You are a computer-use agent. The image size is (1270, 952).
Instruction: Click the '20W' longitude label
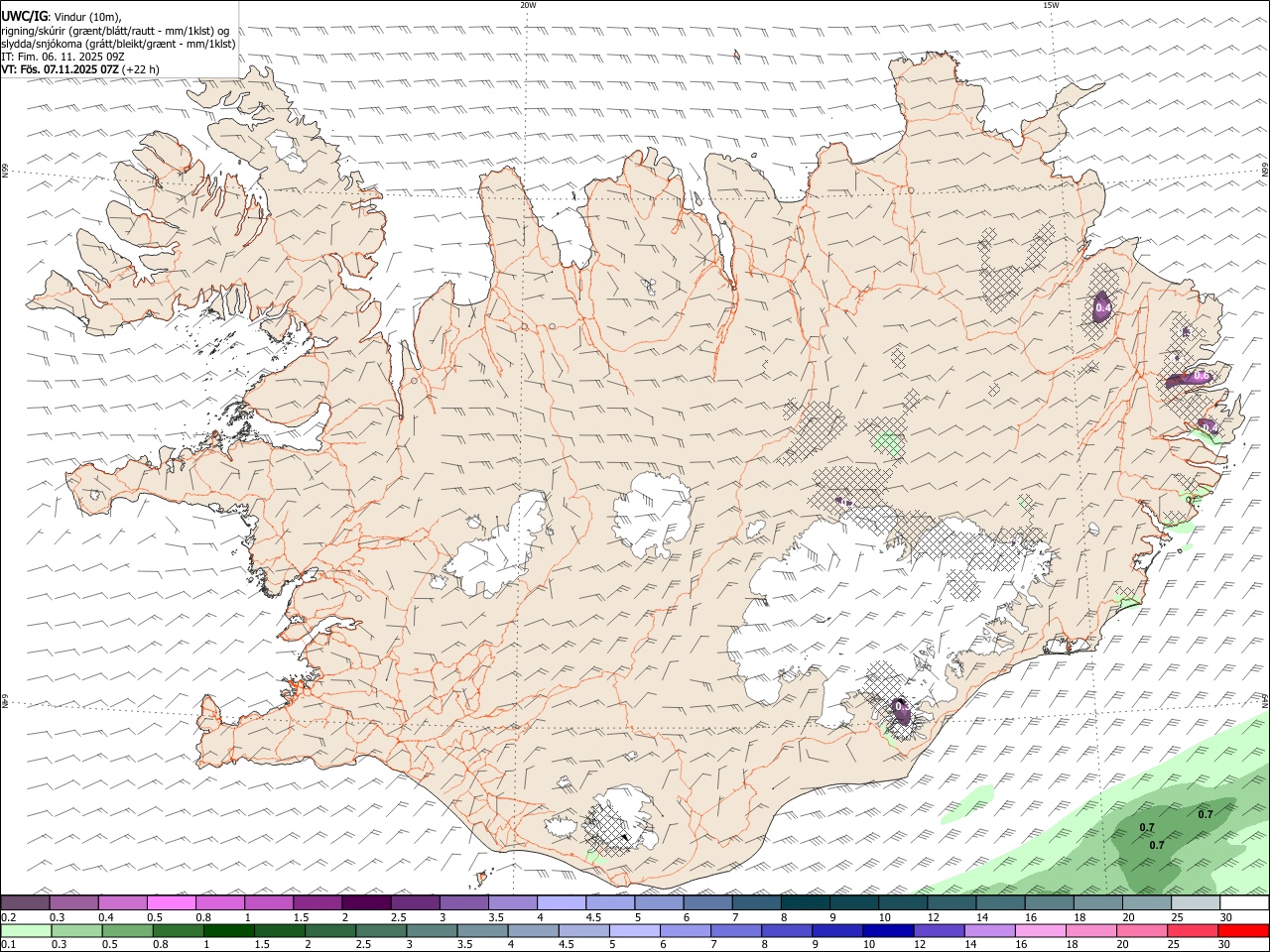pyautogui.click(x=528, y=5)
